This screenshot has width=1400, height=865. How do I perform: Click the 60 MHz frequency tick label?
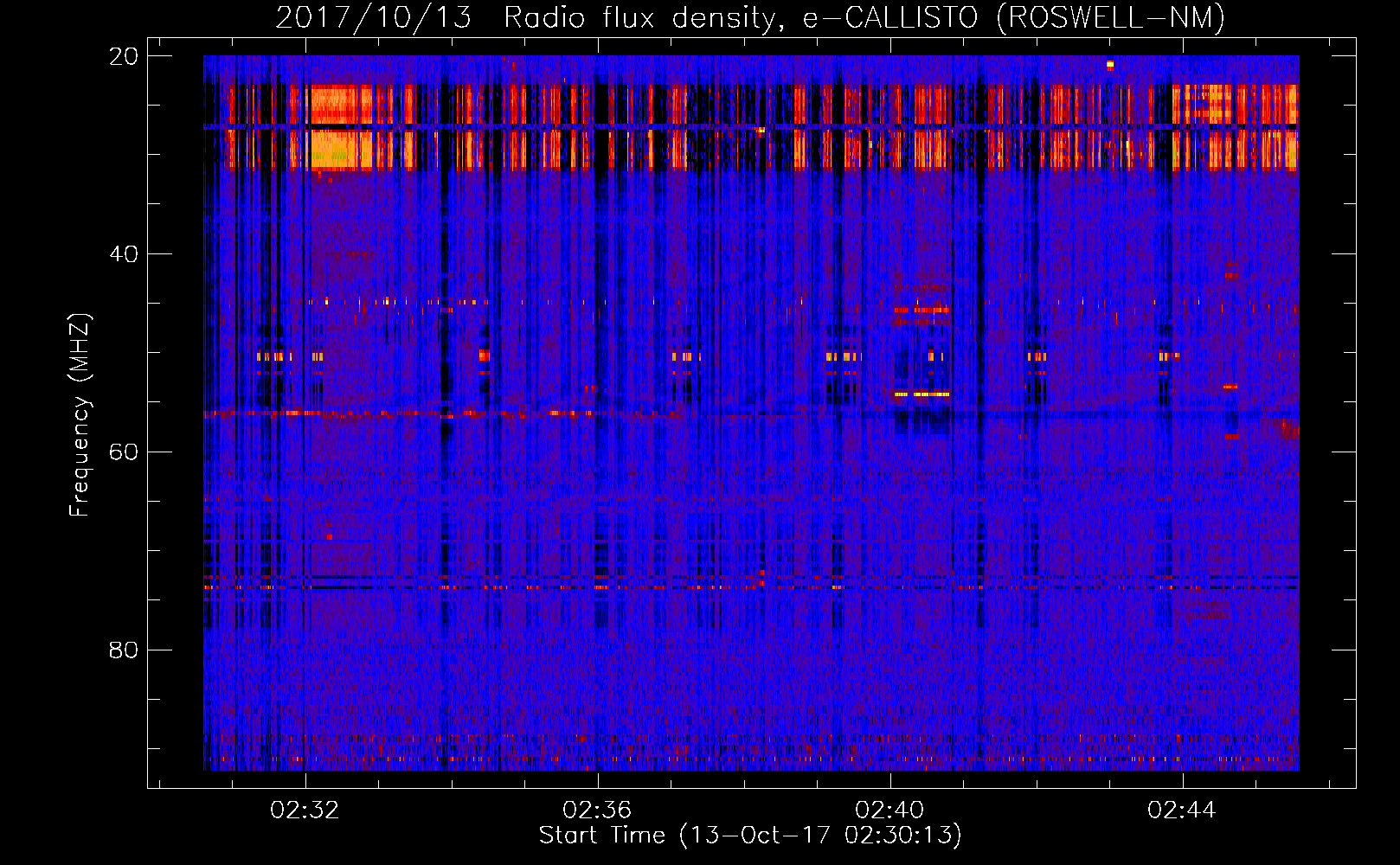point(124,452)
